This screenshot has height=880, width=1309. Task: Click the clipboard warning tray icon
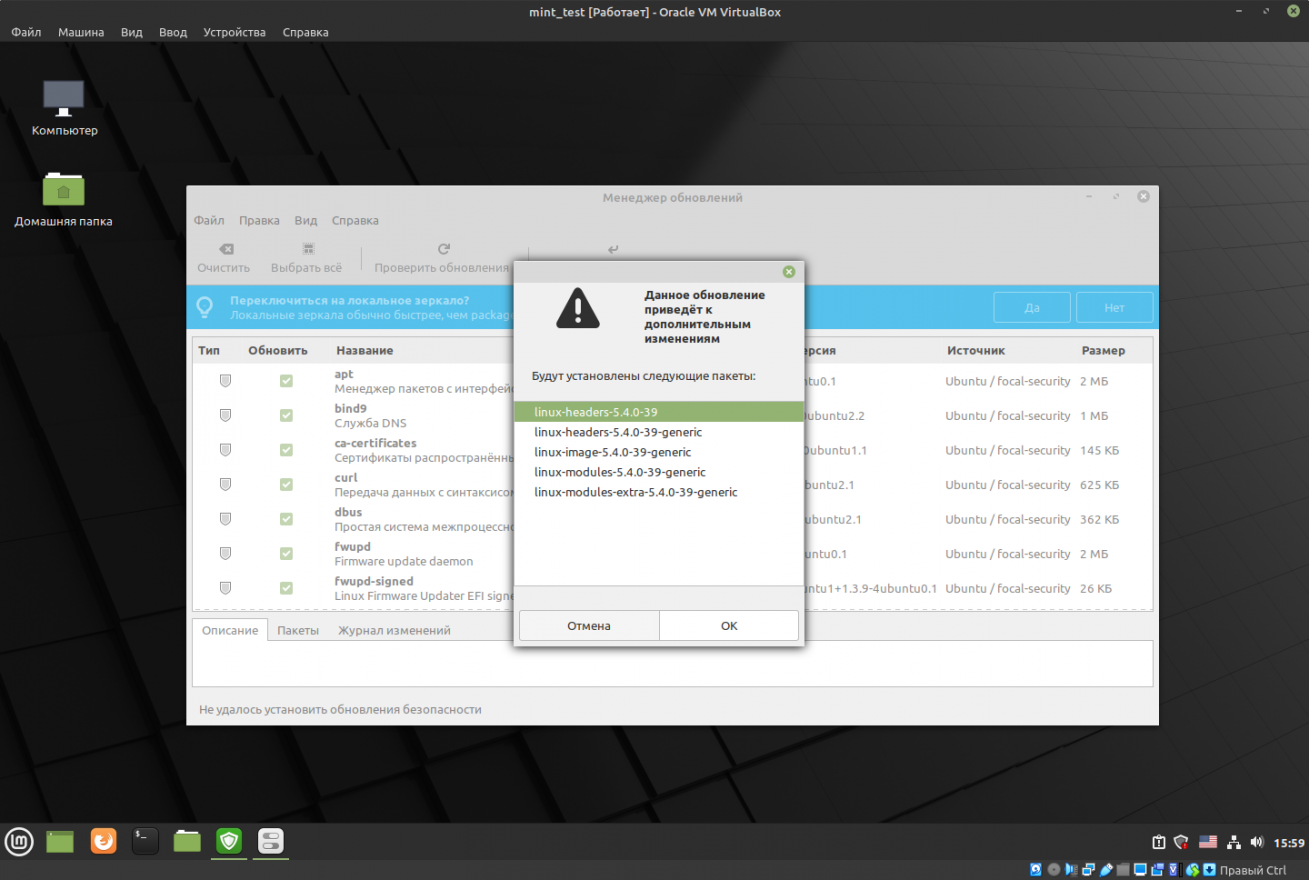(1158, 842)
